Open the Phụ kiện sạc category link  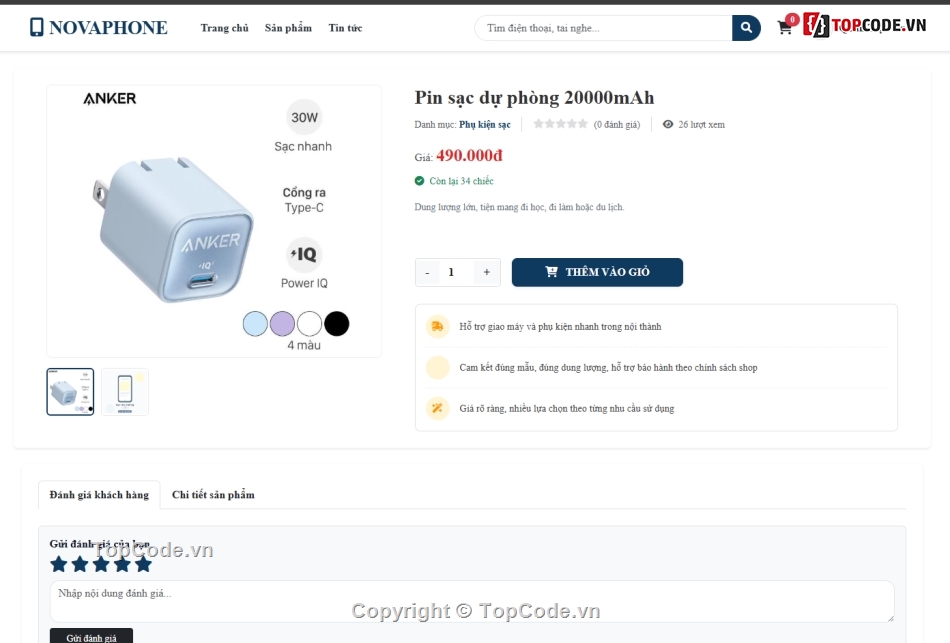485,124
